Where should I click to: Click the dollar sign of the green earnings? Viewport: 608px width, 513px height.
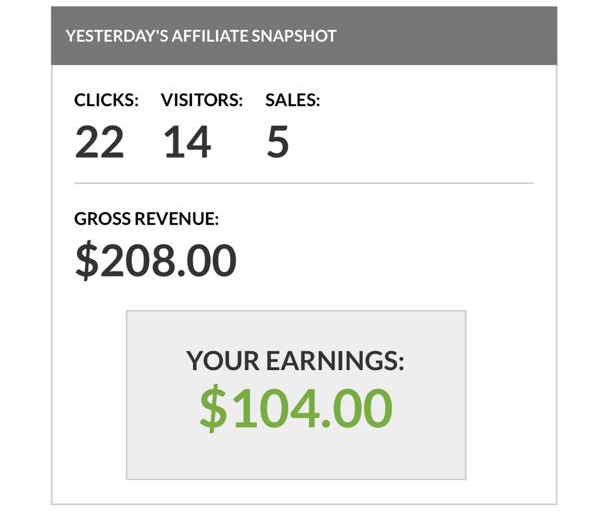(213, 407)
